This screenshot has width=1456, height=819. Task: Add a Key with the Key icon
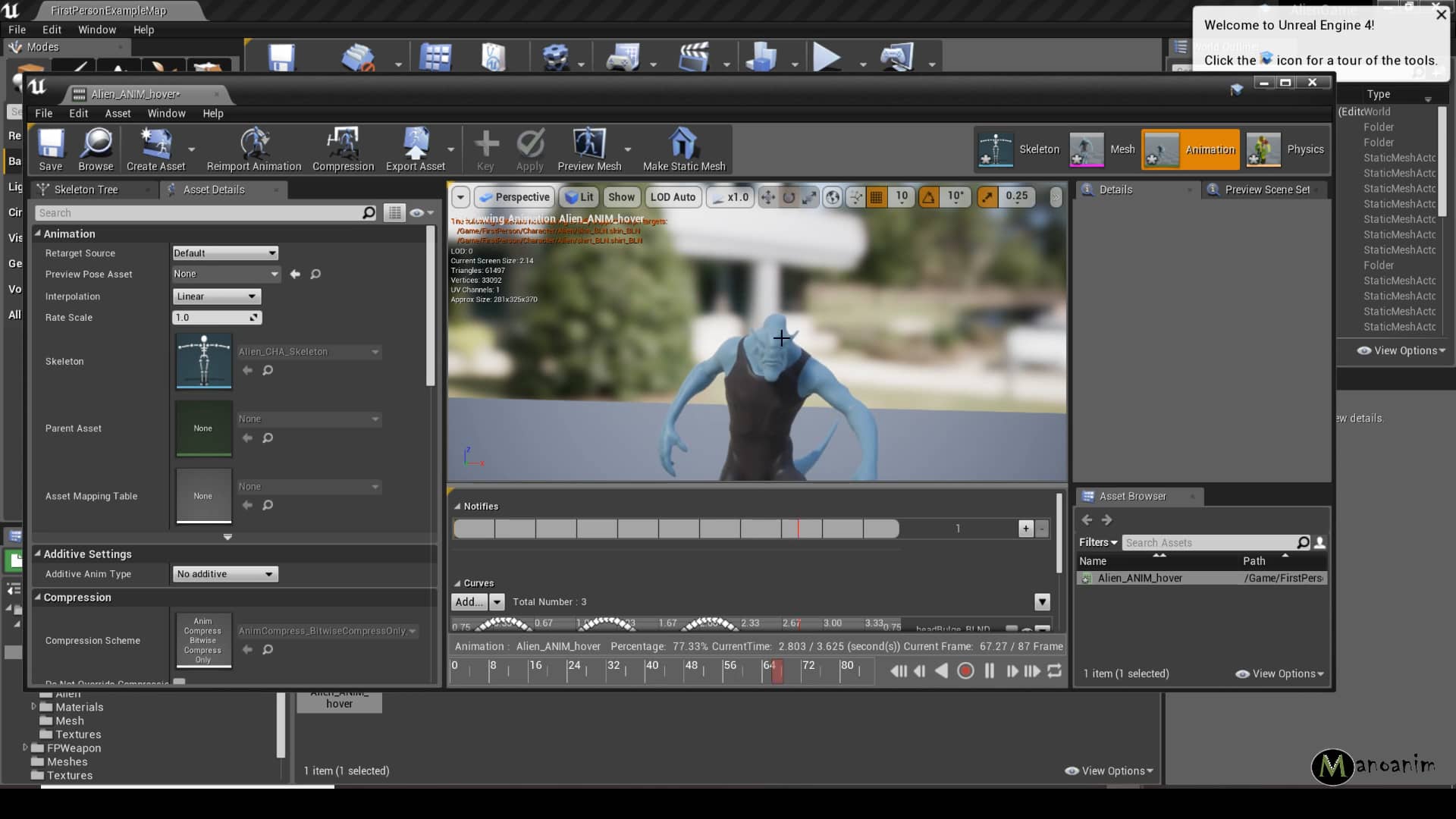(x=485, y=149)
